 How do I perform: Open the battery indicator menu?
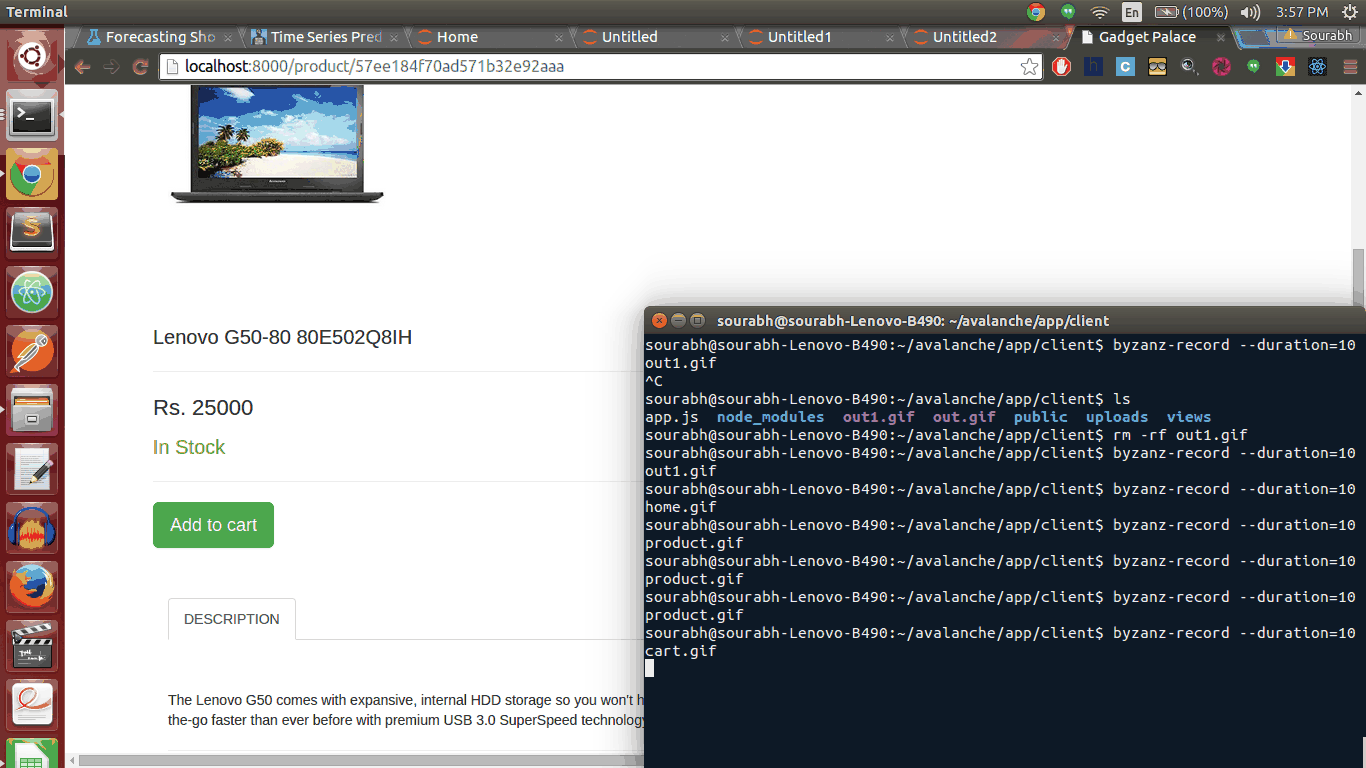[1192, 12]
